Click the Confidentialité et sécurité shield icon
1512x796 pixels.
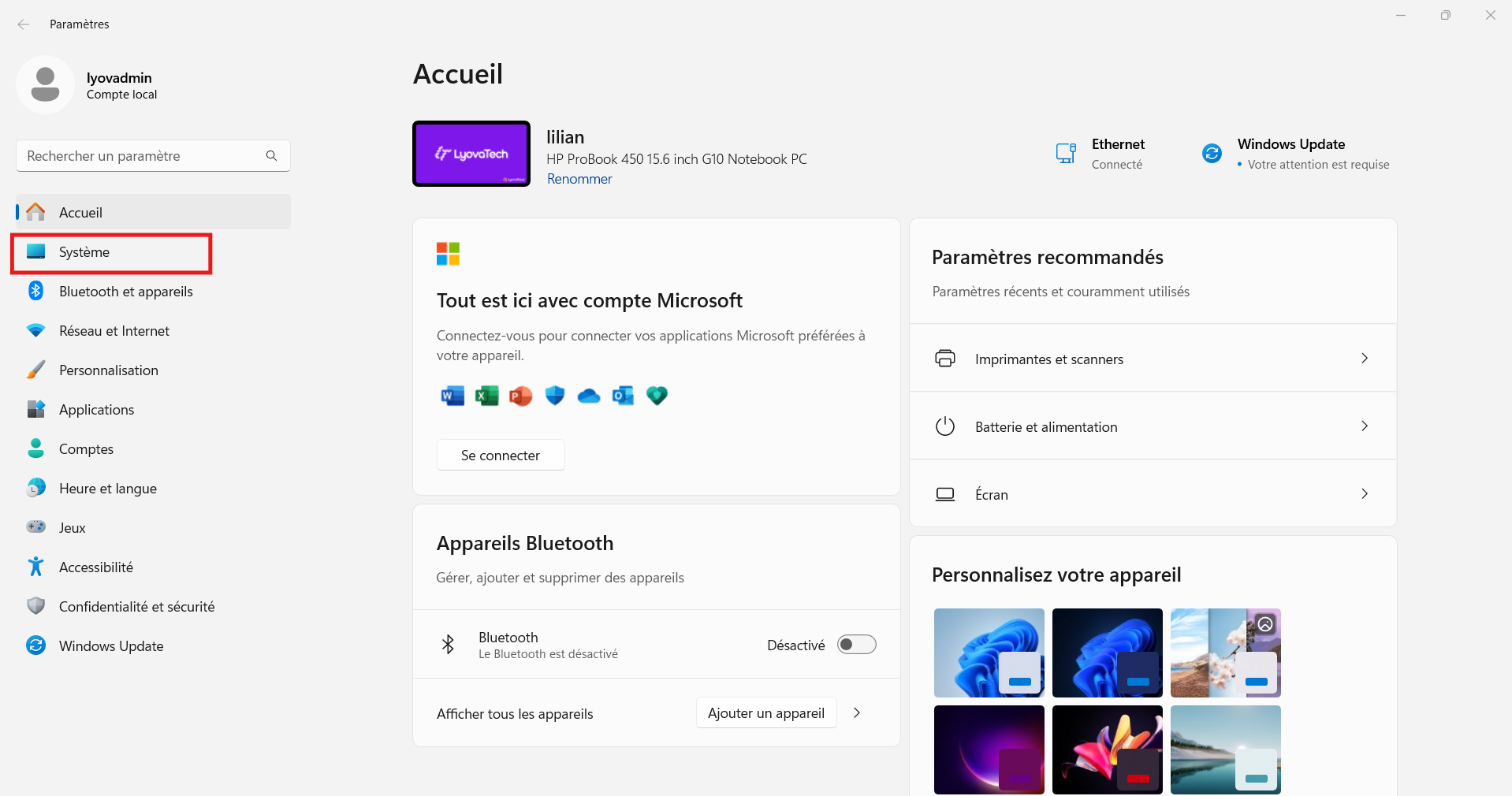(x=35, y=606)
